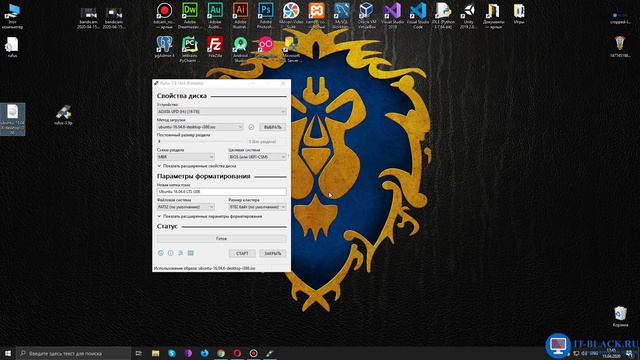Select the Игры folder desktop icon
640x360 pixels.
click(x=519, y=13)
